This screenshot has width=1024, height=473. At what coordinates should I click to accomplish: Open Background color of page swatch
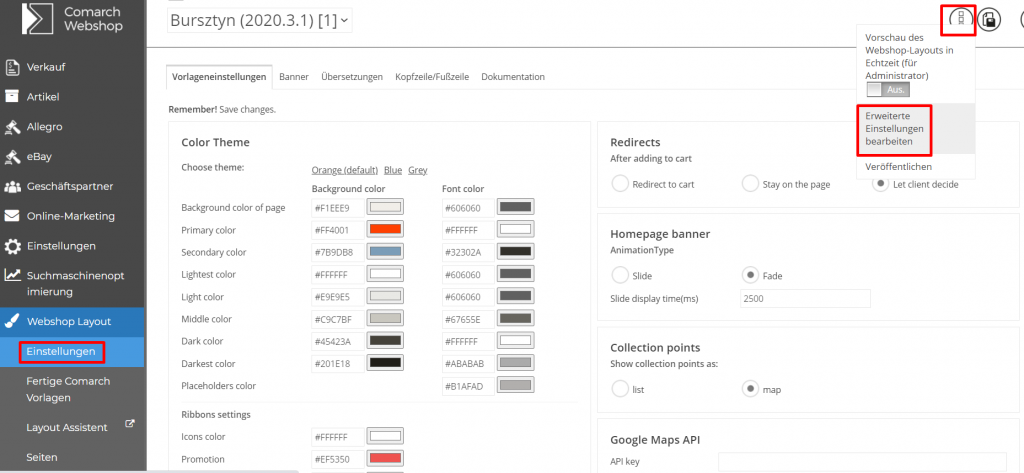pyautogui.click(x=385, y=207)
